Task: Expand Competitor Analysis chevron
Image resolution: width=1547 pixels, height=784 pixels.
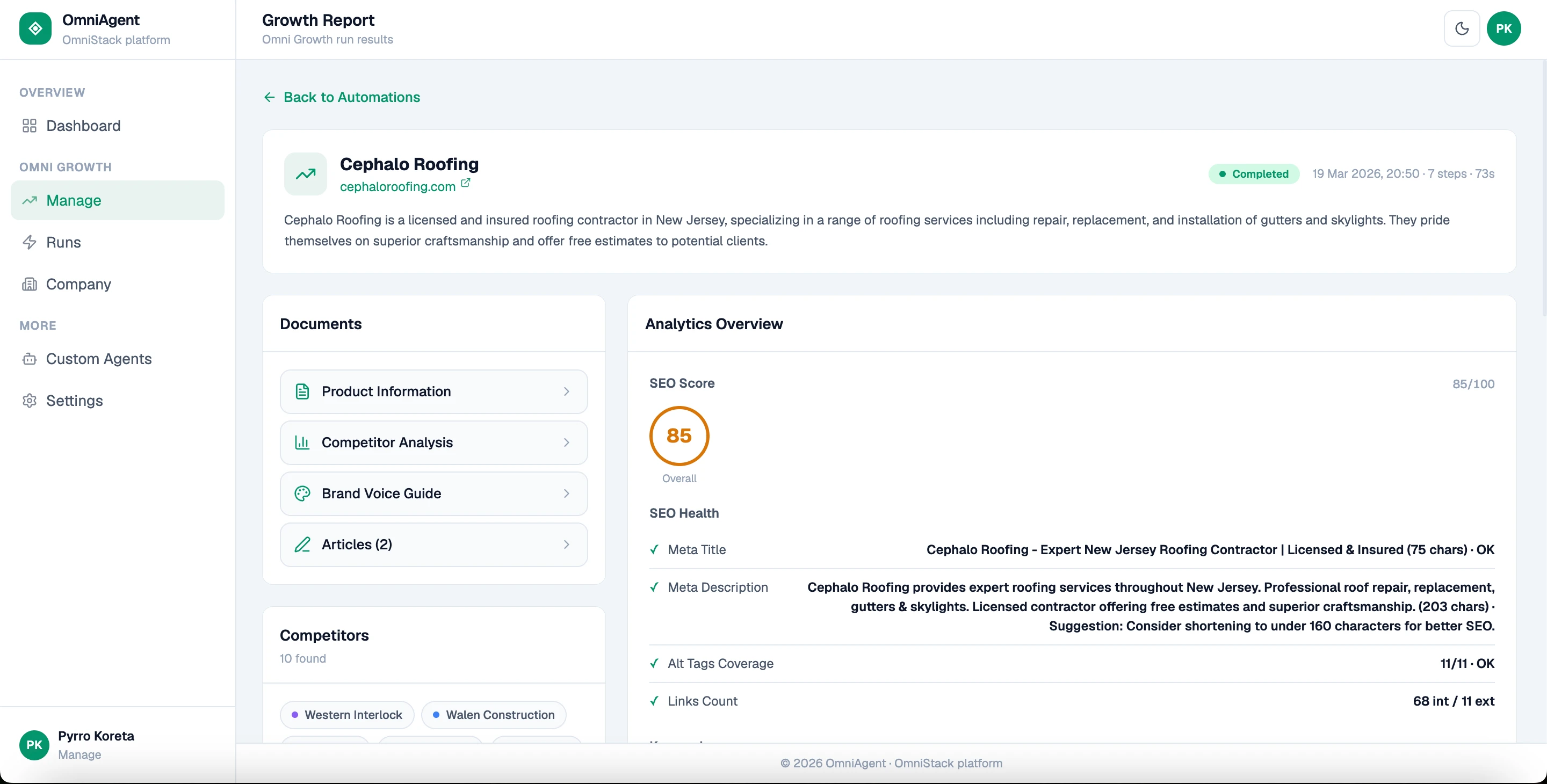Action: [x=566, y=442]
